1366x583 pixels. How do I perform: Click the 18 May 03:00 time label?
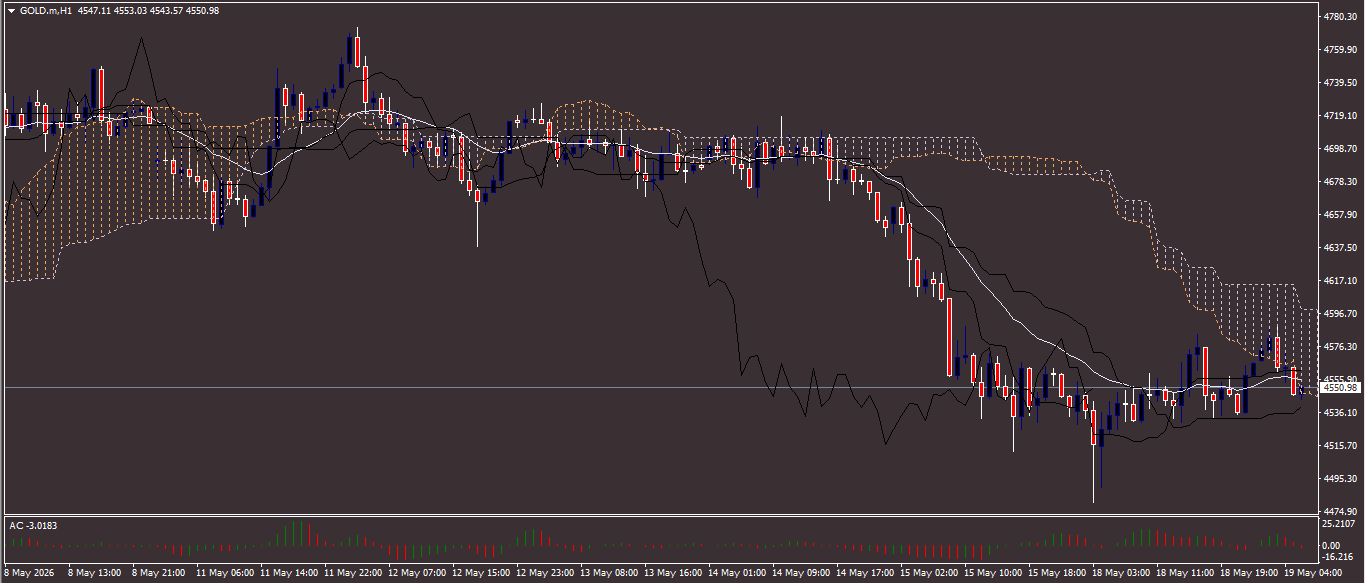(x=1121, y=574)
